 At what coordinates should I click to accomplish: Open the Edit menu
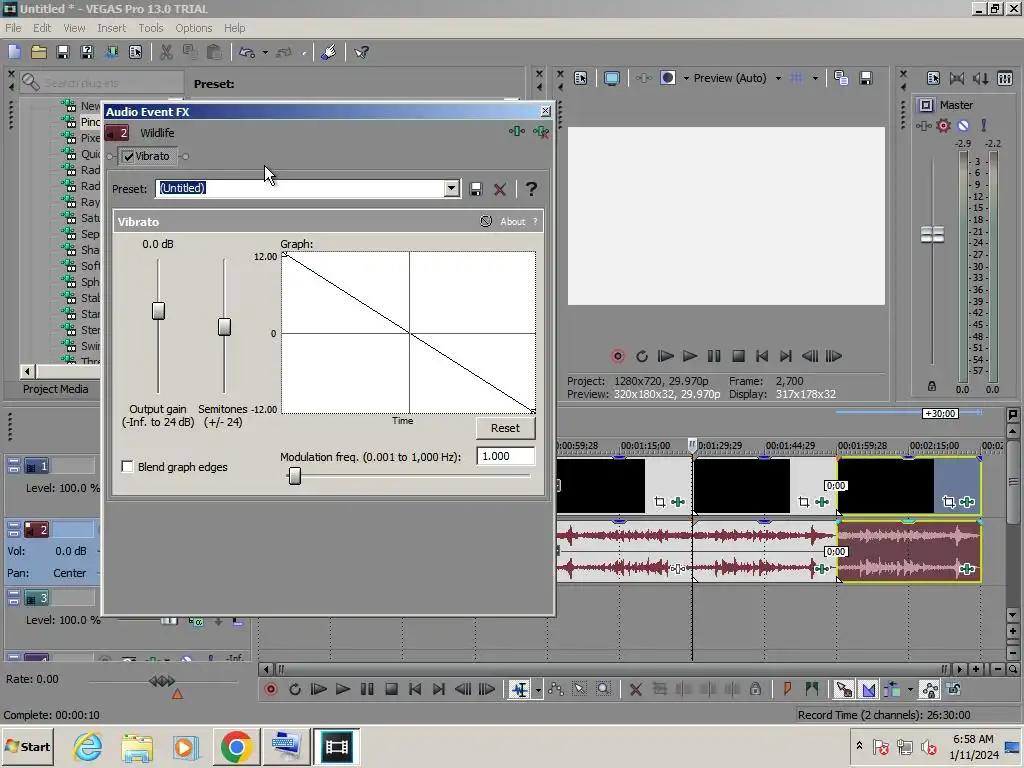click(42, 28)
